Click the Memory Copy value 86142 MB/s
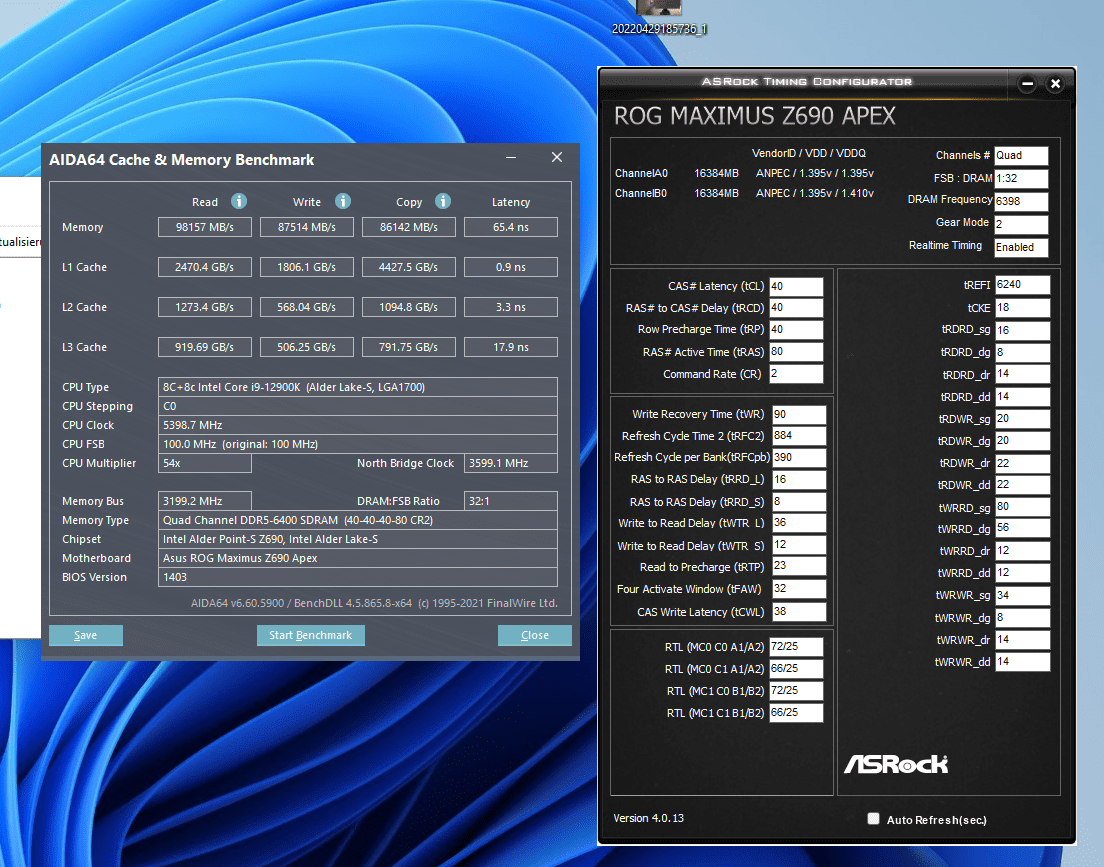Image resolution: width=1104 pixels, height=867 pixels. tap(409, 227)
